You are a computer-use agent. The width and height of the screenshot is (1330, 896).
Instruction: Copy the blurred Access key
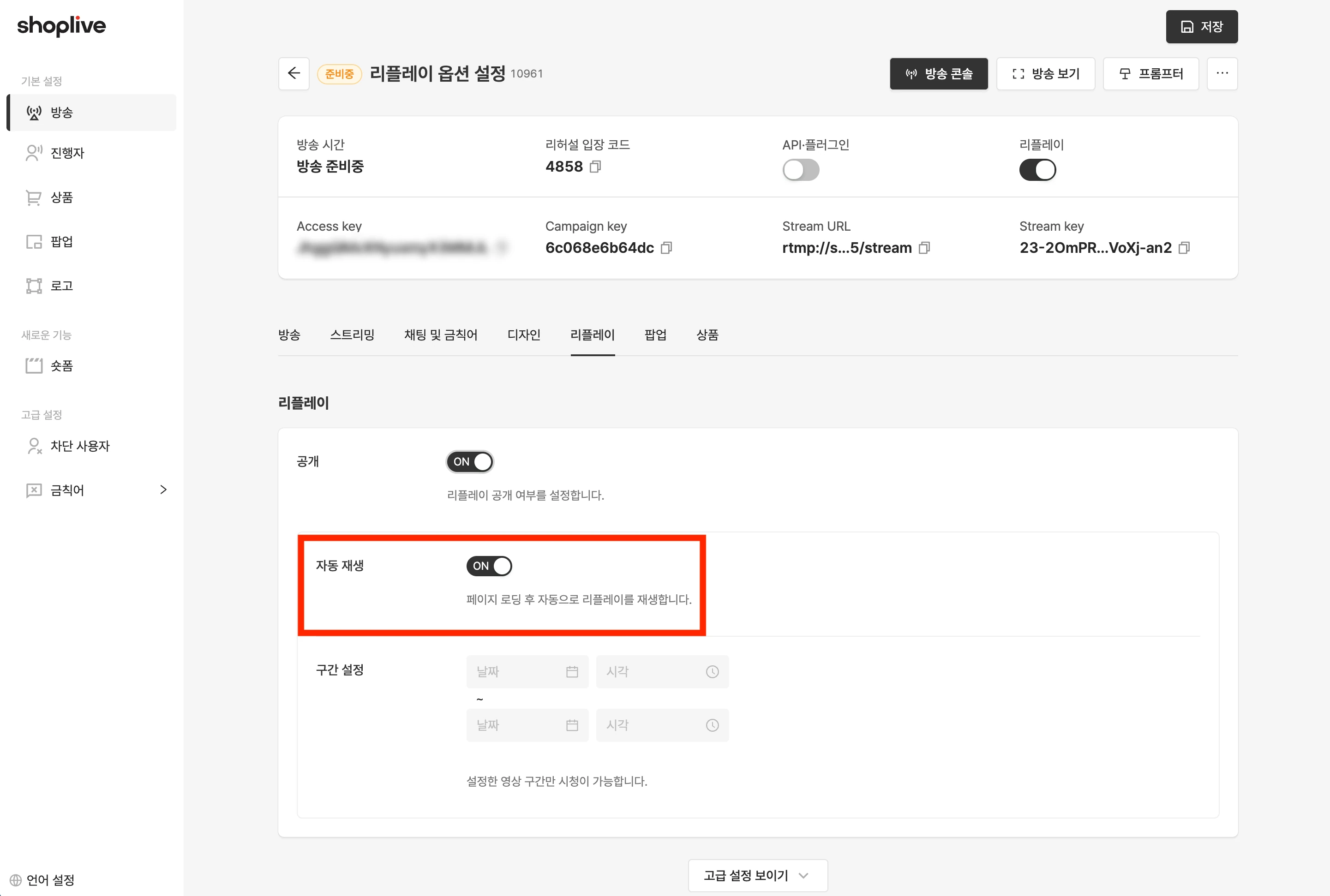pos(501,247)
